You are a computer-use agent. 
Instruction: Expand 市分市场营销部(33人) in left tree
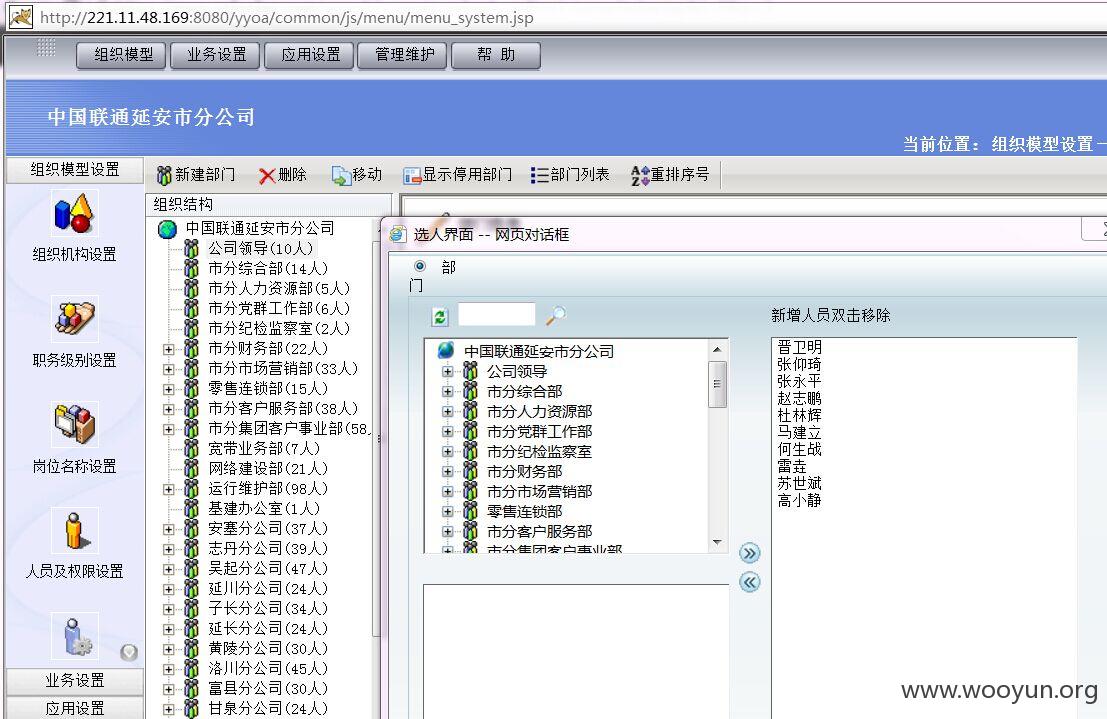point(168,369)
